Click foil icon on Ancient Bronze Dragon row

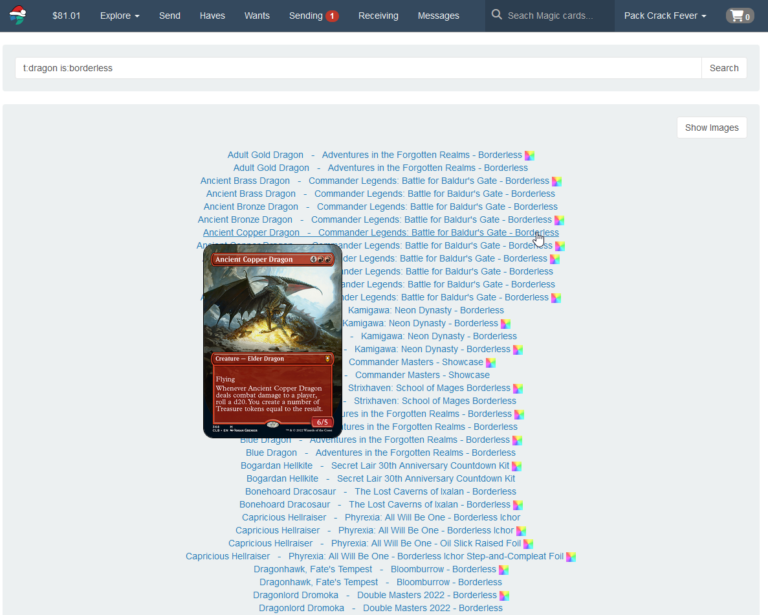click(x=559, y=220)
